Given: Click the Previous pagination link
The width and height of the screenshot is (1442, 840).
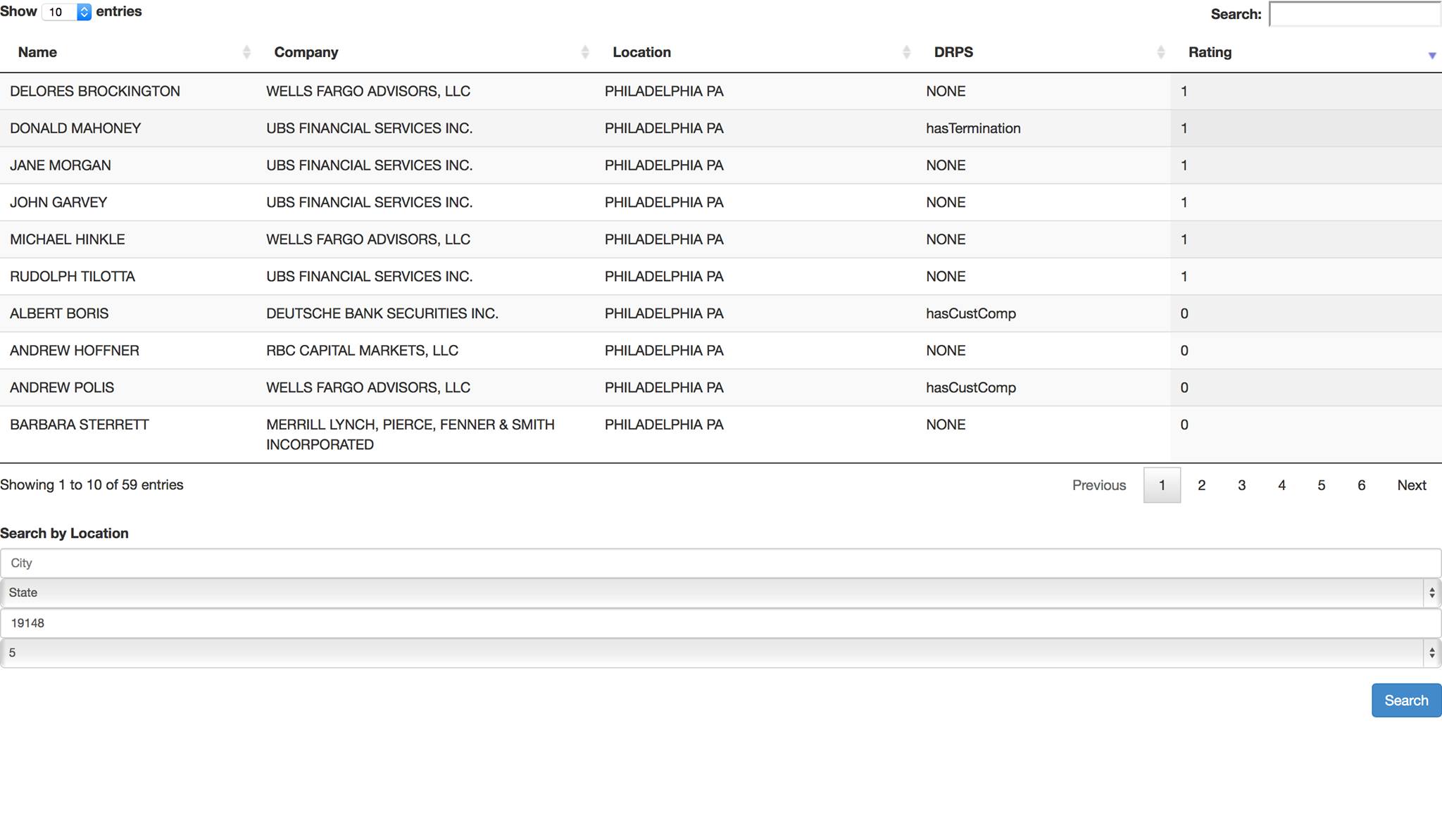Looking at the screenshot, I should click(x=1098, y=485).
